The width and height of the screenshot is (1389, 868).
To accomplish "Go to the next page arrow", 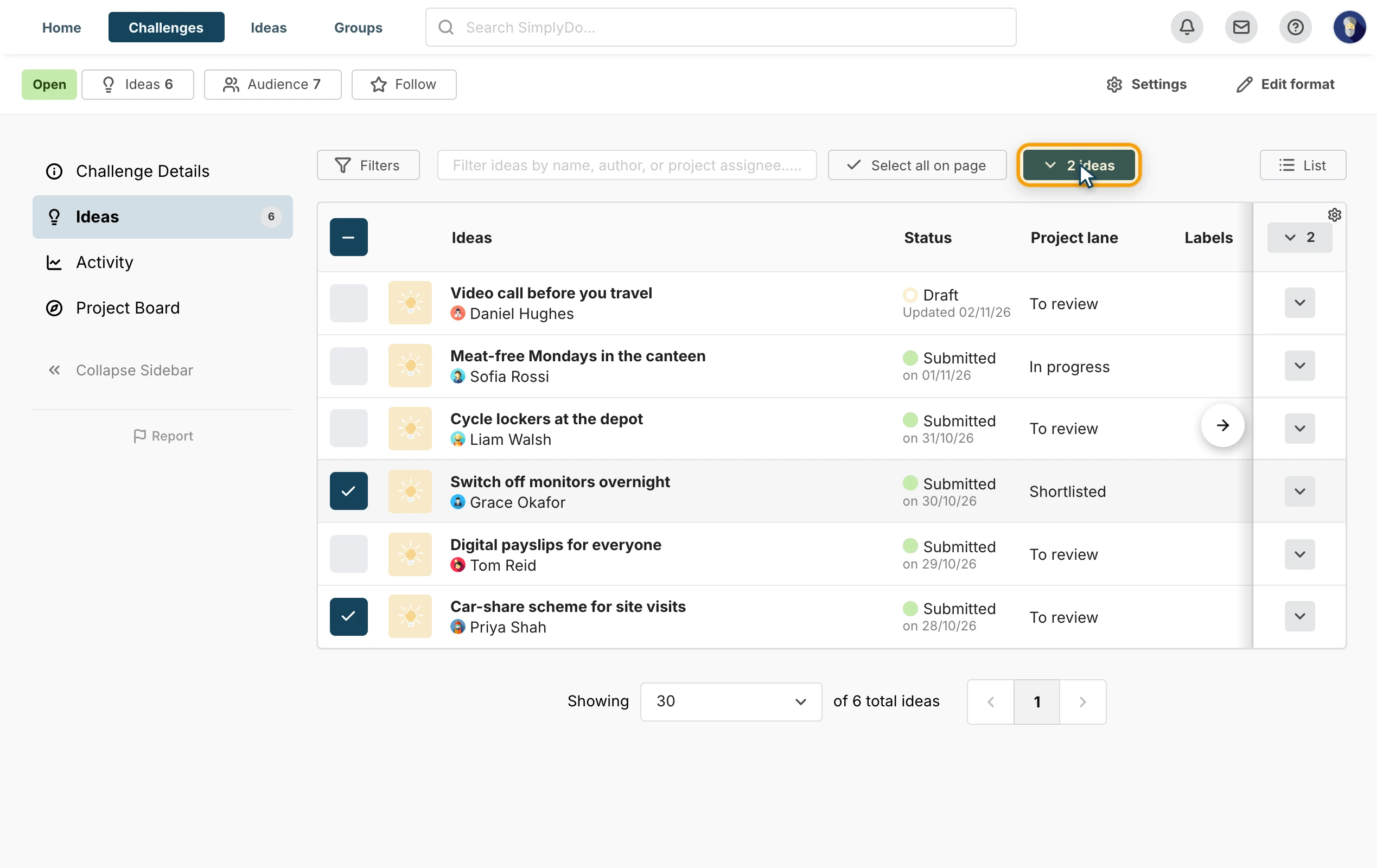I will 1082,702.
